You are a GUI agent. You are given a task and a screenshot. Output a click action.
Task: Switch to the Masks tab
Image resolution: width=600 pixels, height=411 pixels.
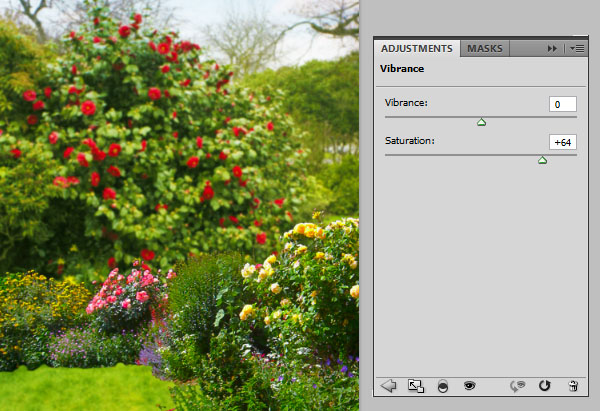click(485, 49)
